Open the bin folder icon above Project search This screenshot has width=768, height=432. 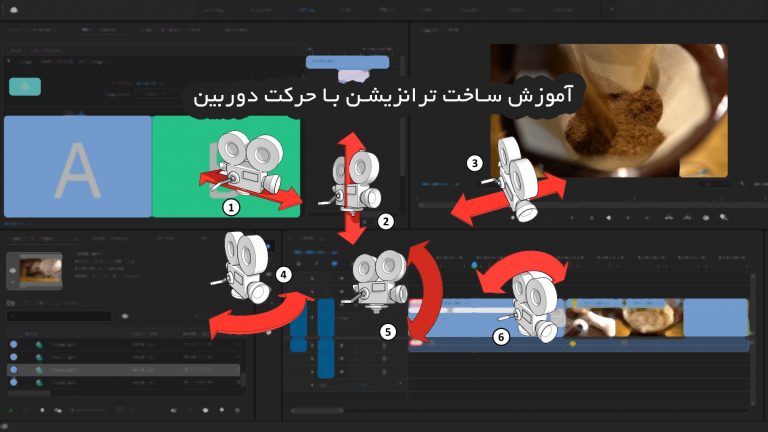click(11, 303)
